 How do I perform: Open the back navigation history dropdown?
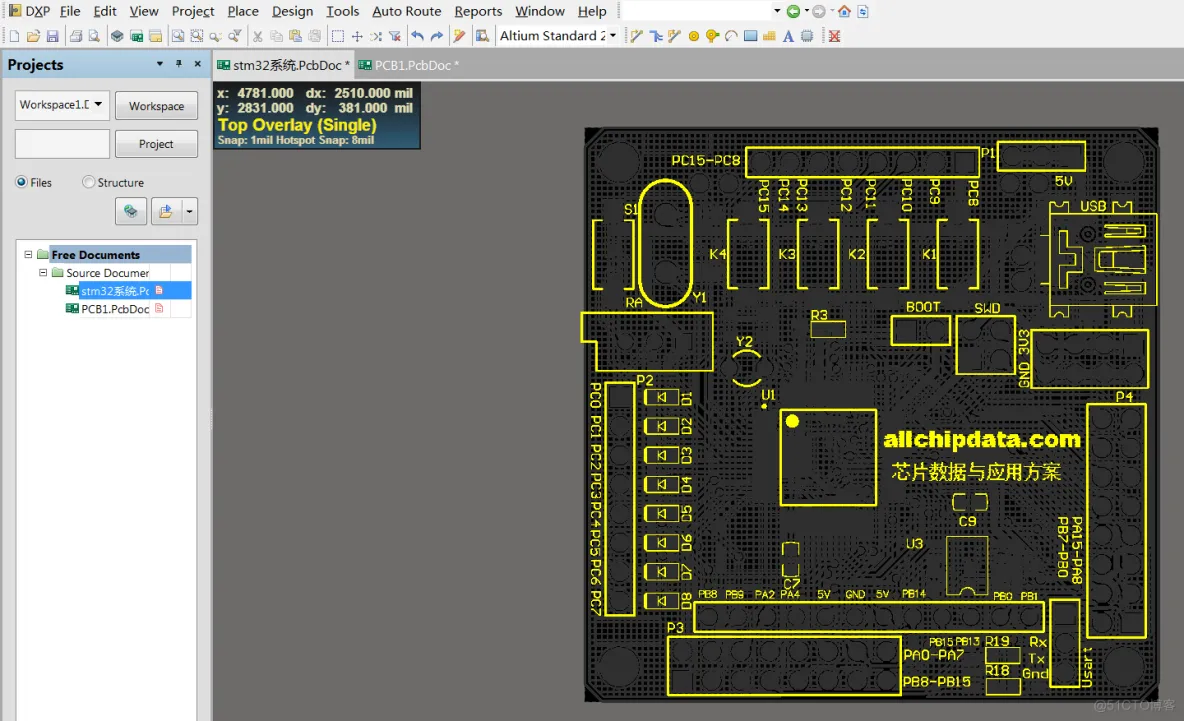806,11
